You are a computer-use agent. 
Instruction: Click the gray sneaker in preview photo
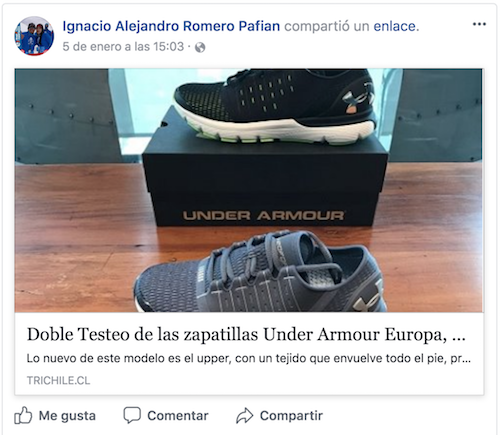(260, 272)
